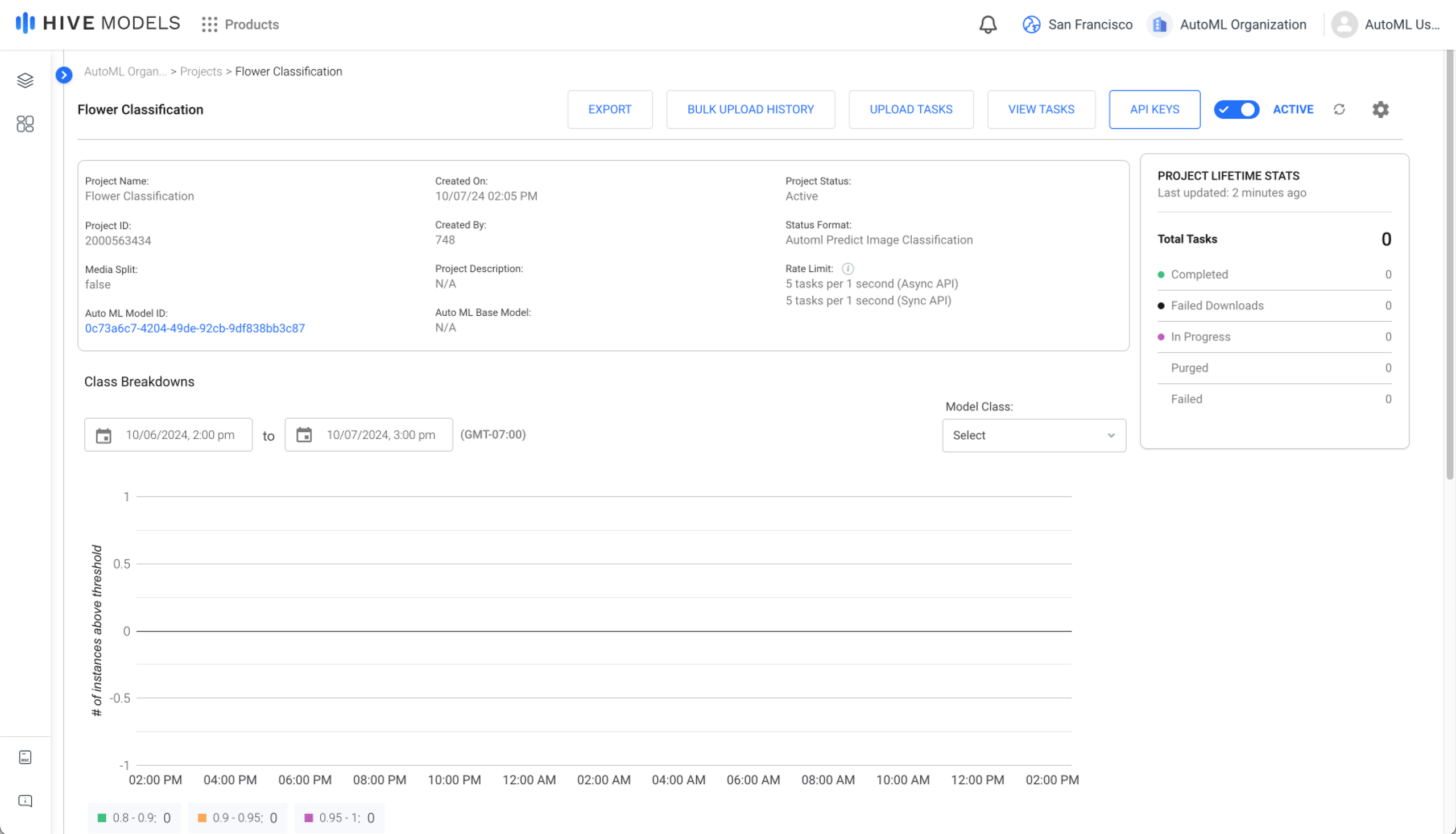
Task: Open the AutoML user avatar menu
Action: [1344, 24]
